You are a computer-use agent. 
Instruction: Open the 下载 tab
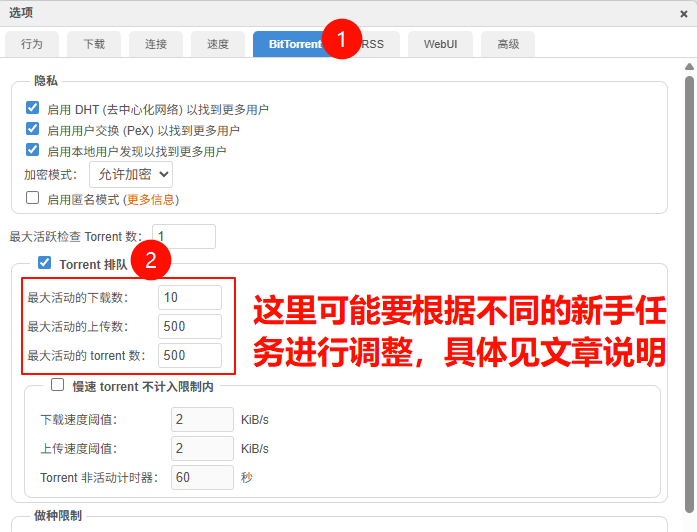point(94,44)
